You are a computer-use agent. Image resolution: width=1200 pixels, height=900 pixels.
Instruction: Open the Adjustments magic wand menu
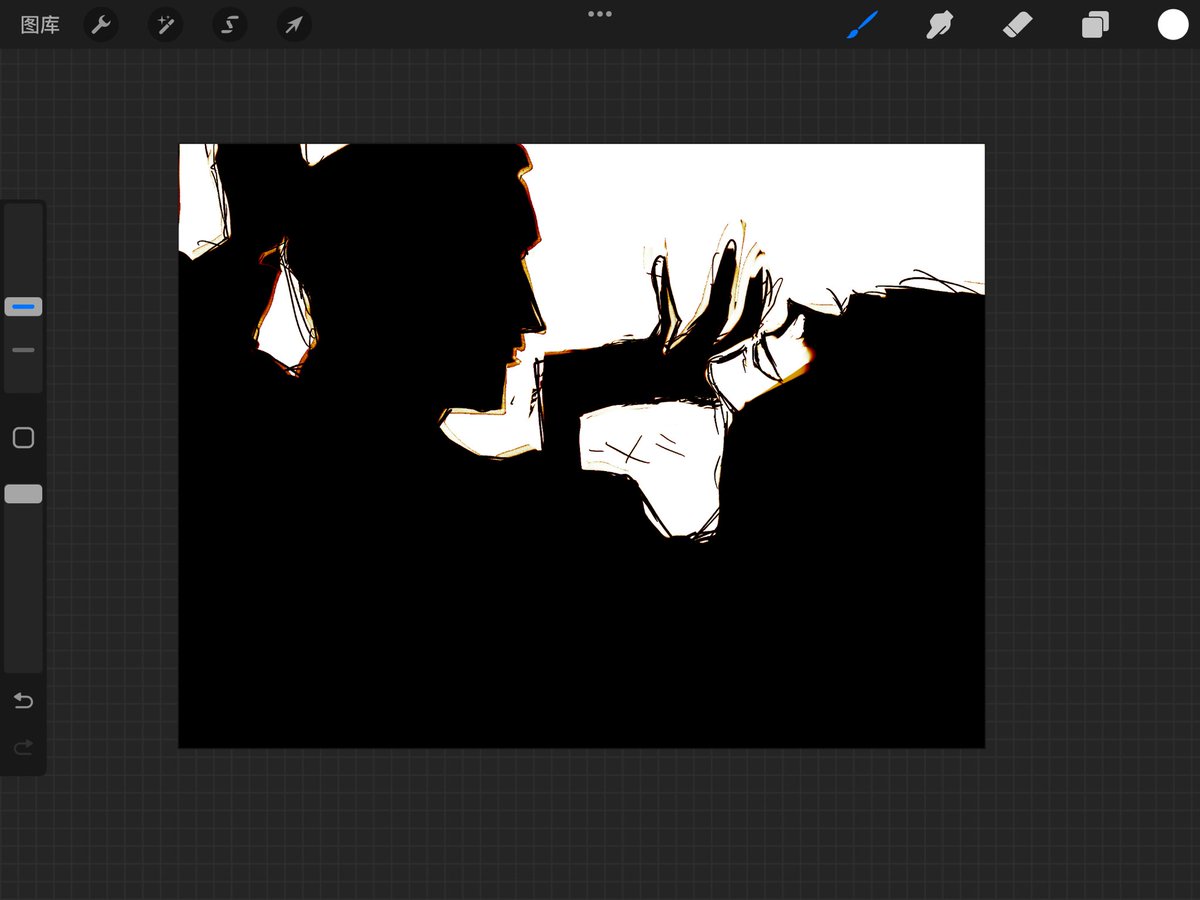coord(165,25)
